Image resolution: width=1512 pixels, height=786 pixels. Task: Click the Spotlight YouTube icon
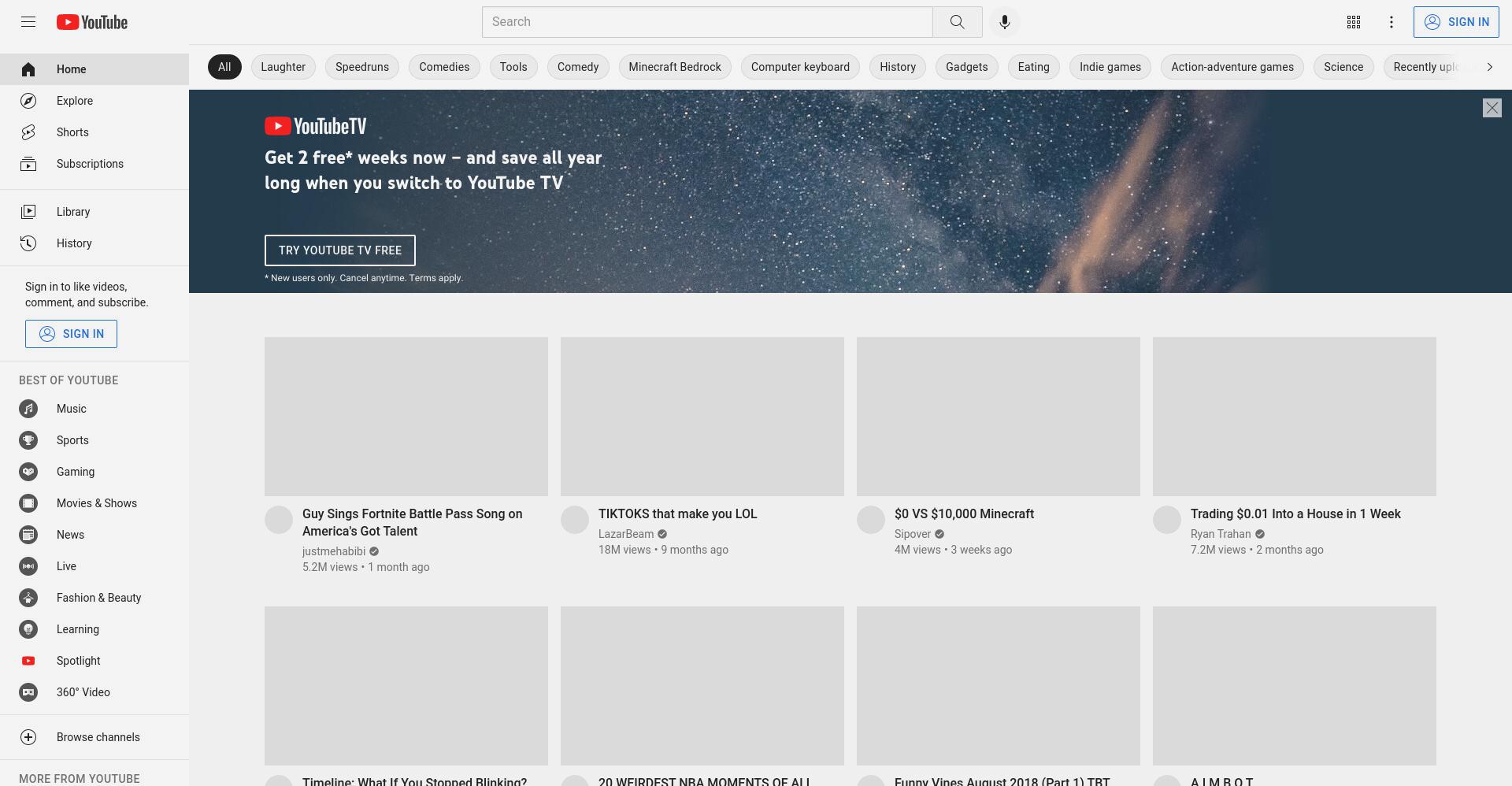coord(28,661)
